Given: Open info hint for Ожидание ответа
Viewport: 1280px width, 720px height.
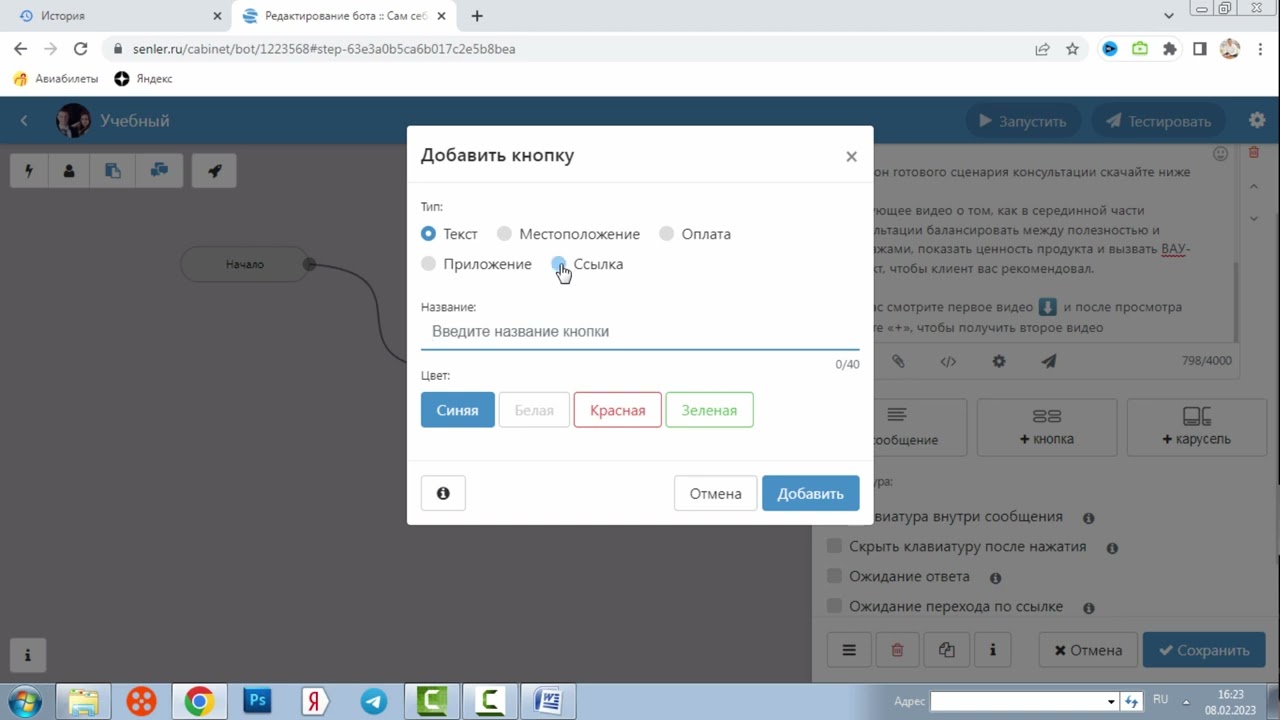Looking at the screenshot, I should coord(995,578).
